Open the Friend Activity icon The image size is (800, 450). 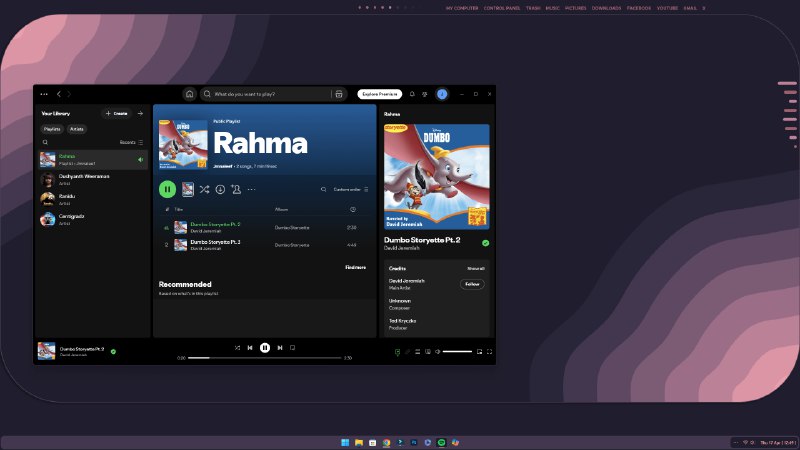pyautogui.click(x=424, y=94)
